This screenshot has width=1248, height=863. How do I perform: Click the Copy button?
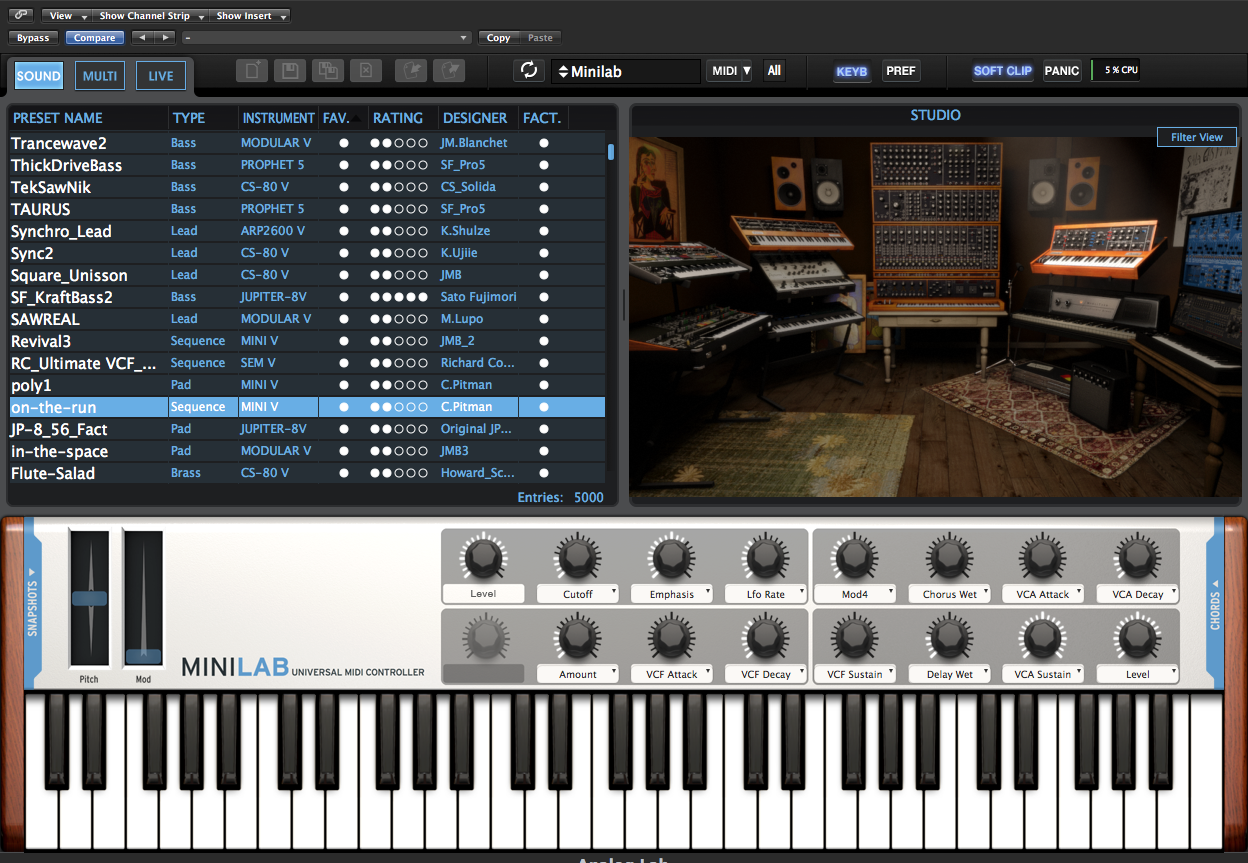[x=499, y=38]
